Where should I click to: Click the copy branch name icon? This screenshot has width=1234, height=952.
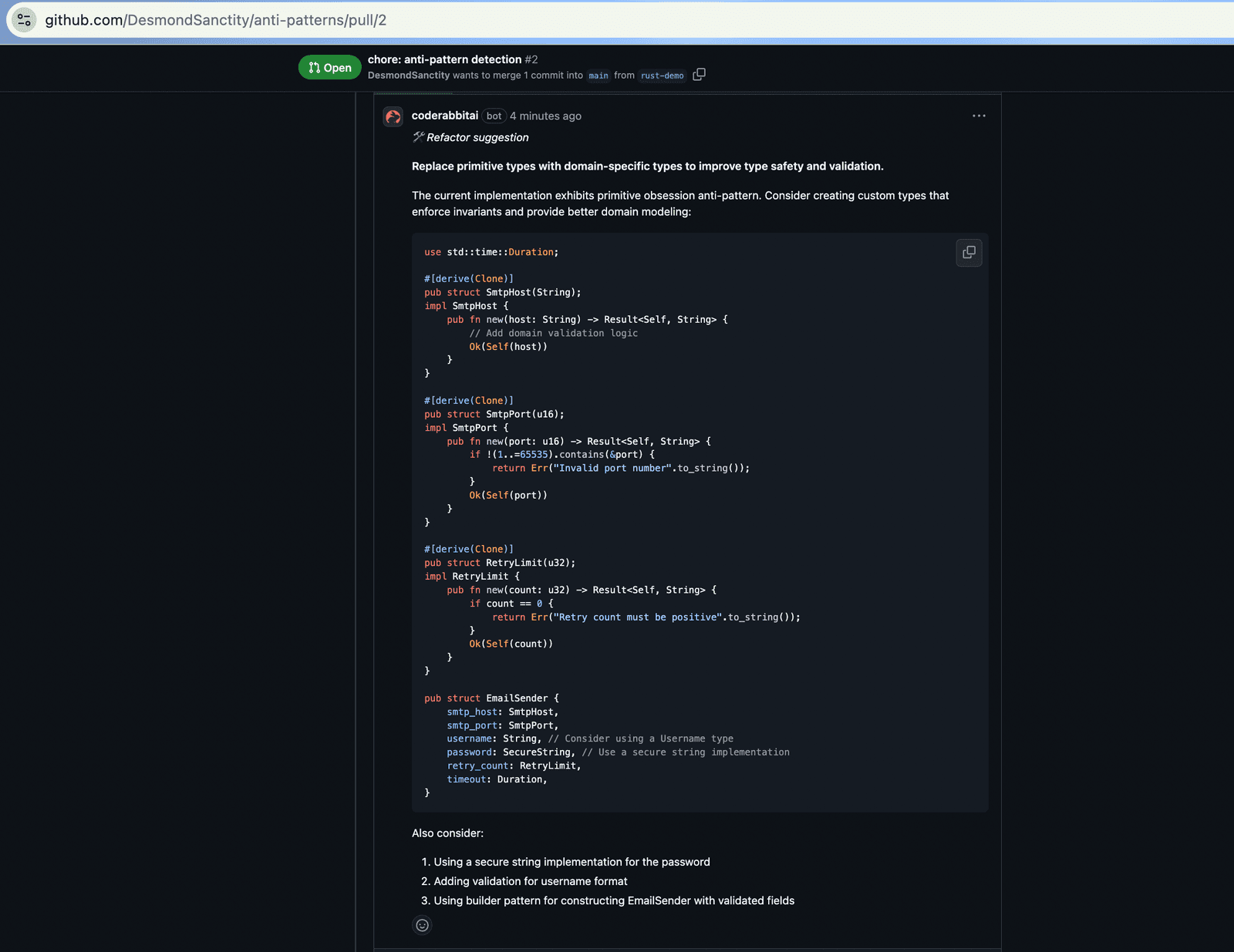pyautogui.click(x=699, y=75)
